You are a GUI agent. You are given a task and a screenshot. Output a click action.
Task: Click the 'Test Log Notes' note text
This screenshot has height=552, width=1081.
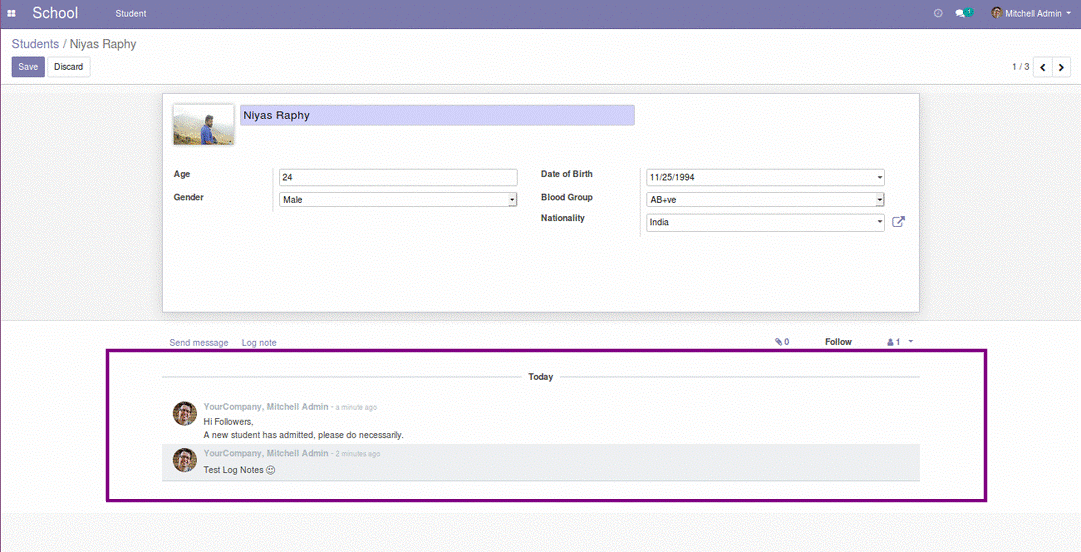(x=234, y=470)
